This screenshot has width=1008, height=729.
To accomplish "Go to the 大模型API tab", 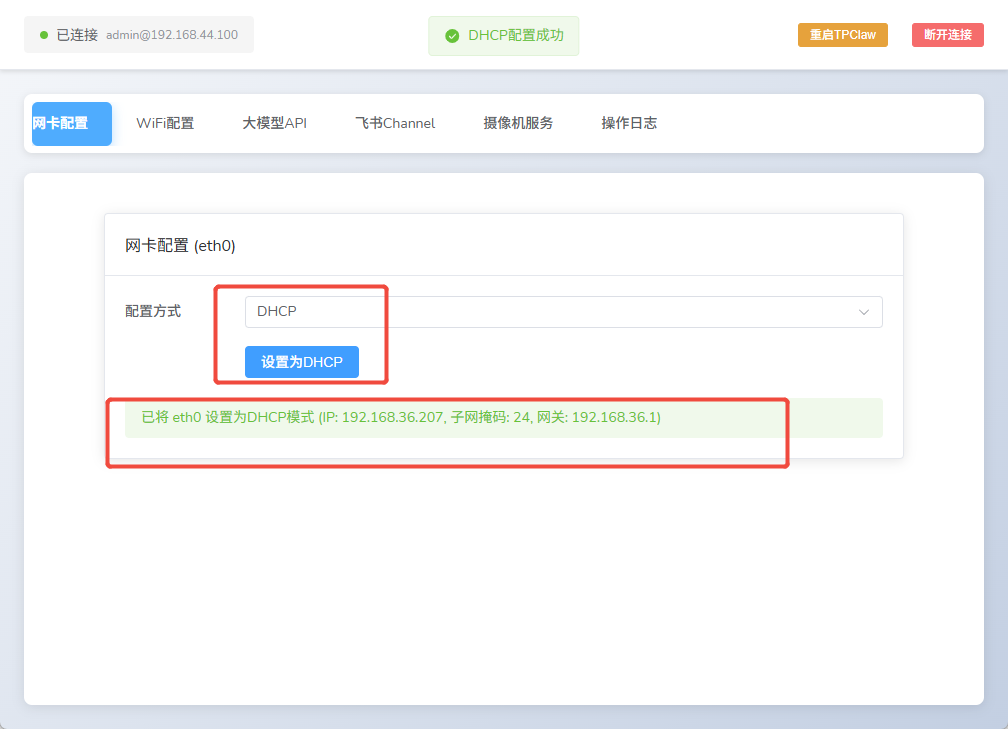I will [x=274, y=124].
